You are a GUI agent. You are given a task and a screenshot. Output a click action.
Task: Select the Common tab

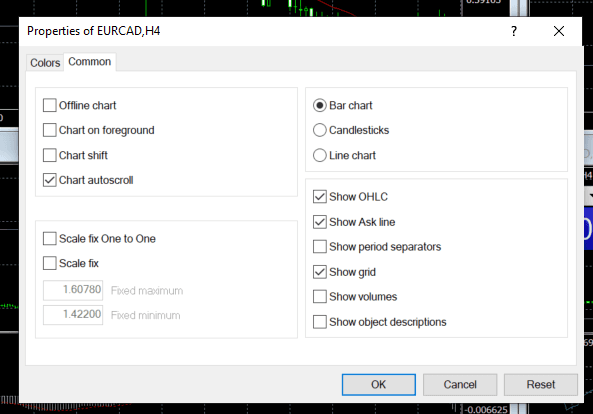click(x=90, y=62)
